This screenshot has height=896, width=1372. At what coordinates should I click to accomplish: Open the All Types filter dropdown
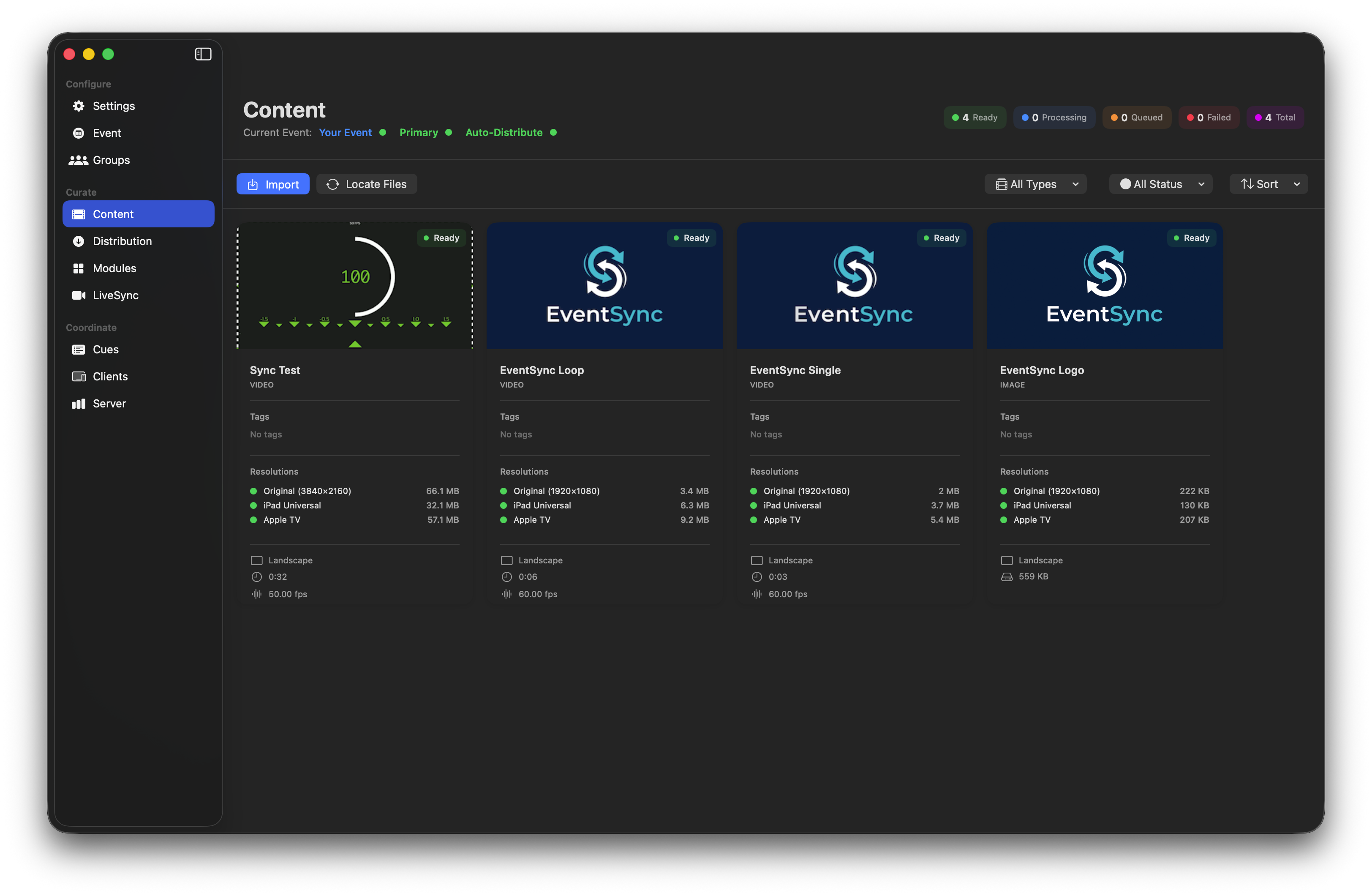click(1035, 183)
